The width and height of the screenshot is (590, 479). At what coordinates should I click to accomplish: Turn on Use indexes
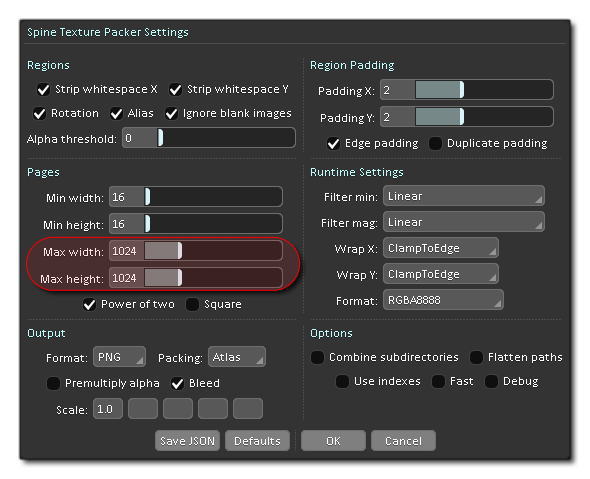click(x=342, y=382)
